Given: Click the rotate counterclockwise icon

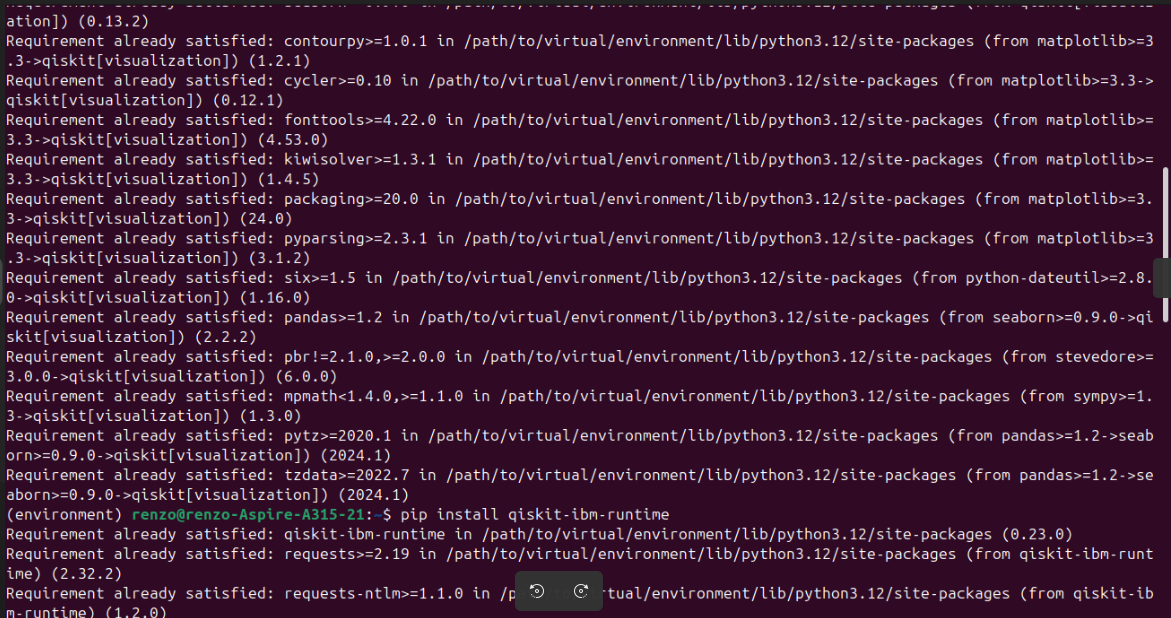Looking at the screenshot, I should (537, 592).
